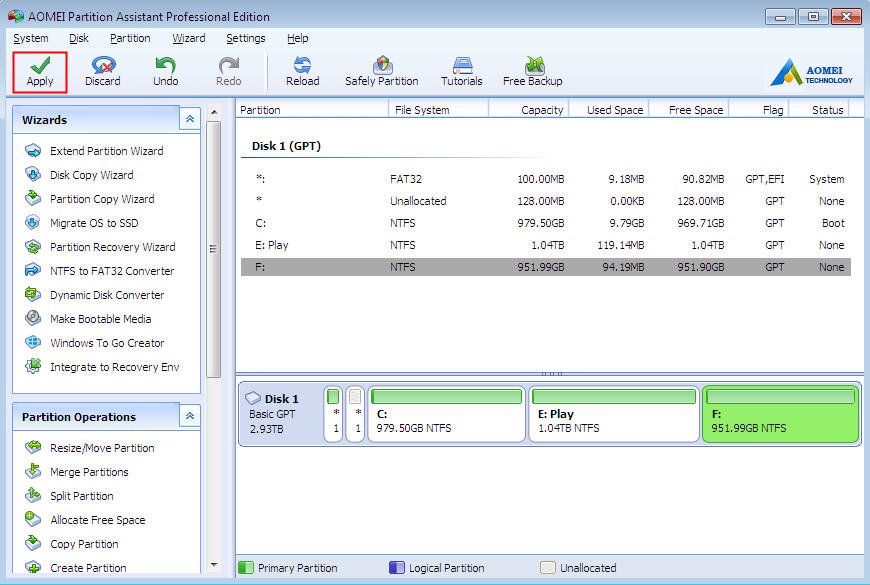This screenshot has width=870, height=585.
Task: Open the Partition menu
Action: 130,38
